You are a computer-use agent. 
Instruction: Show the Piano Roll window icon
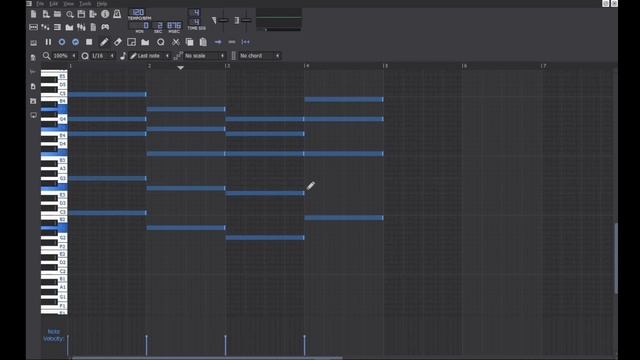point(58,27)
